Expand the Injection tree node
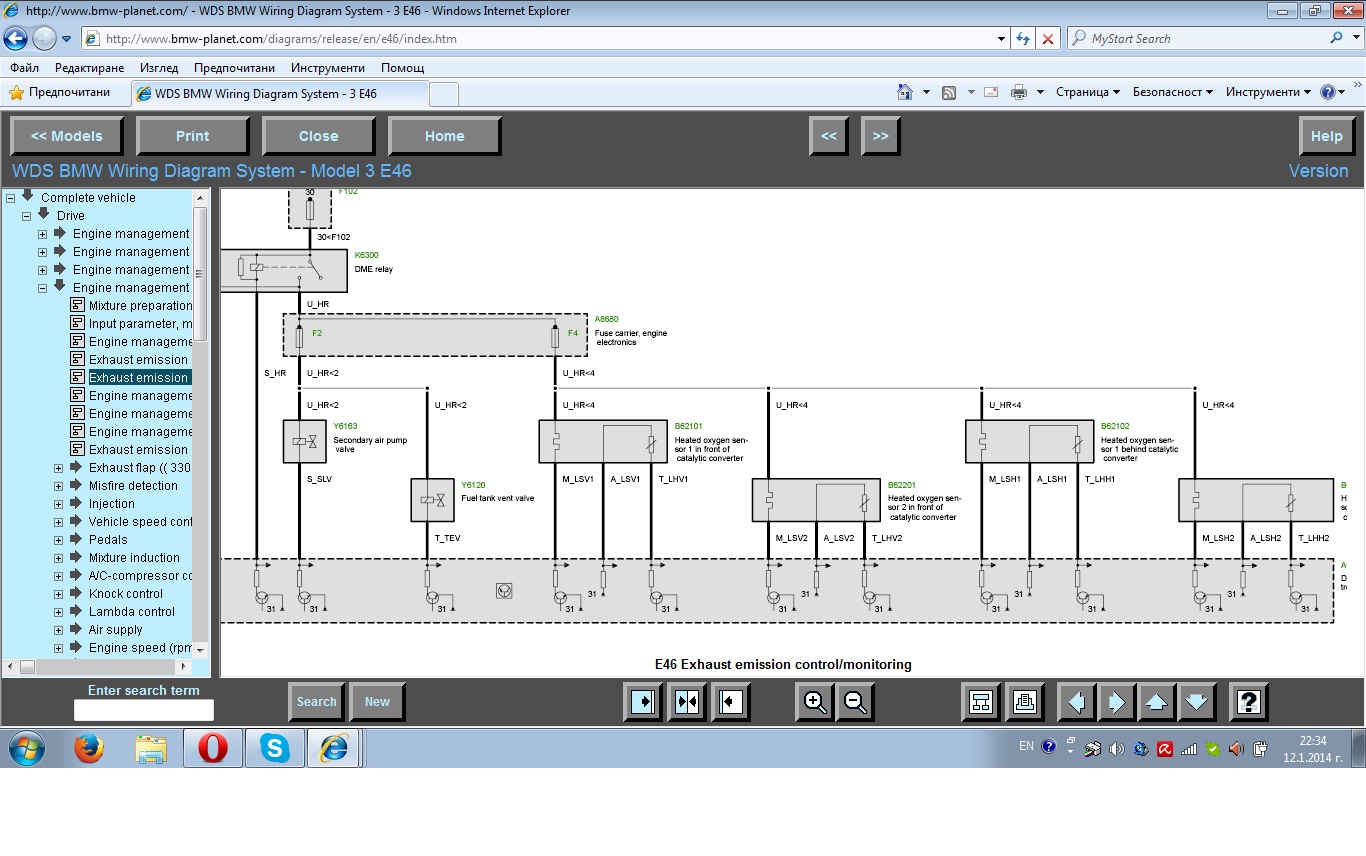This screenshot has height=856, width=1366. point(59,504)
